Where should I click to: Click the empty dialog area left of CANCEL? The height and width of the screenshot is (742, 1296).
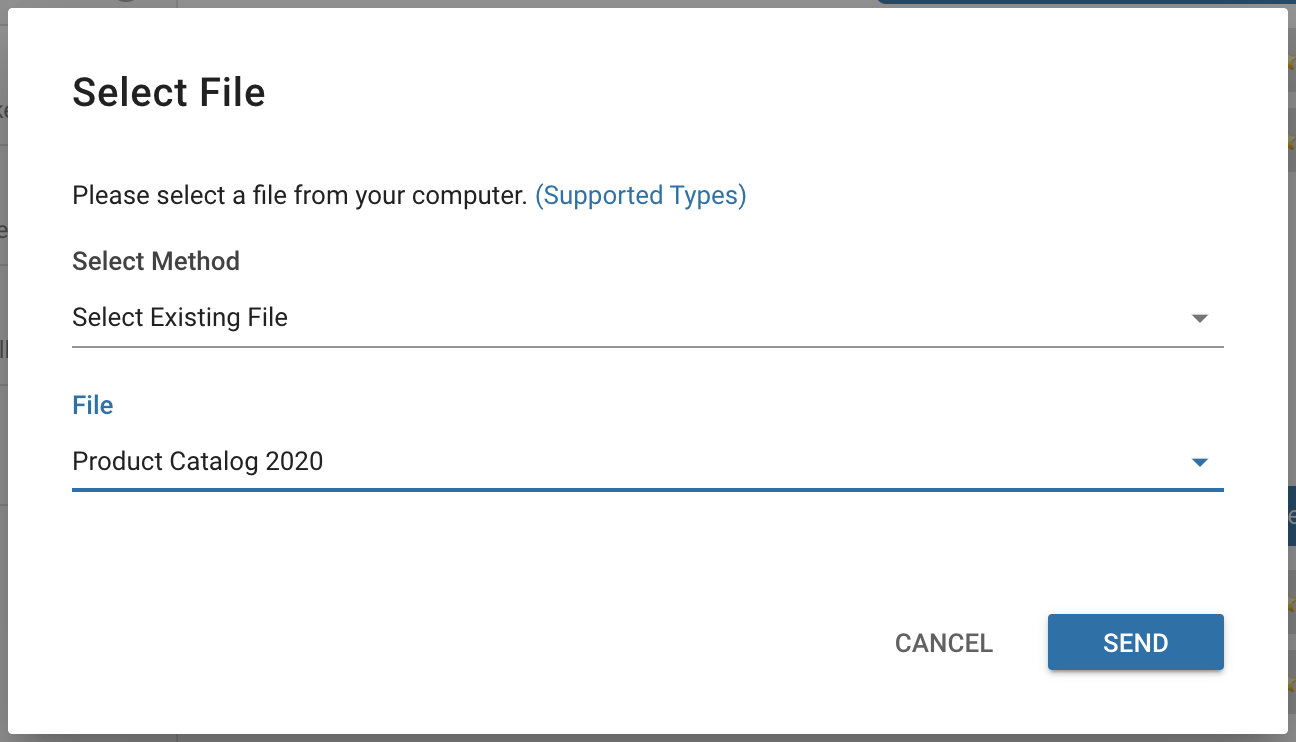(450, 643)
